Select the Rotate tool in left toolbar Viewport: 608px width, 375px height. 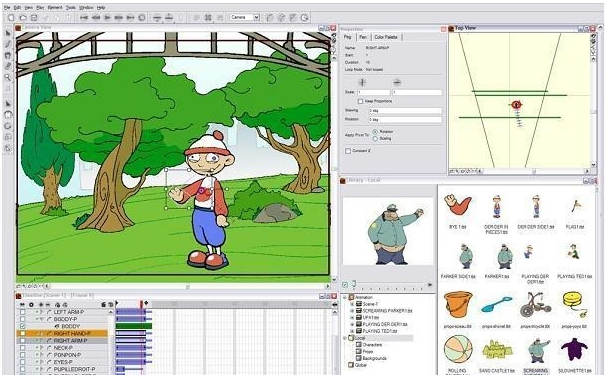tap(8, 126)
